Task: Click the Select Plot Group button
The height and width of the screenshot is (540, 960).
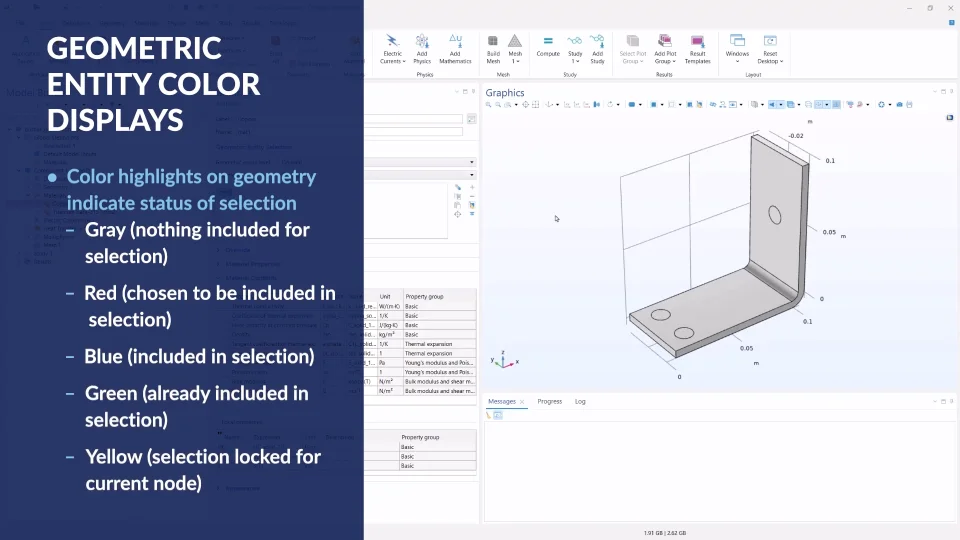Action: 632,49
